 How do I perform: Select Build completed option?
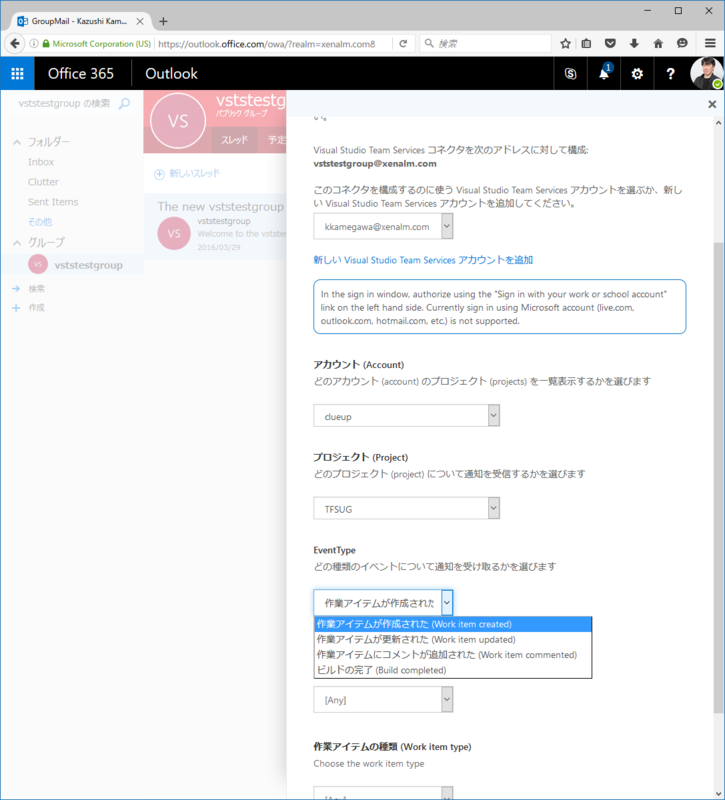point(453,670)
